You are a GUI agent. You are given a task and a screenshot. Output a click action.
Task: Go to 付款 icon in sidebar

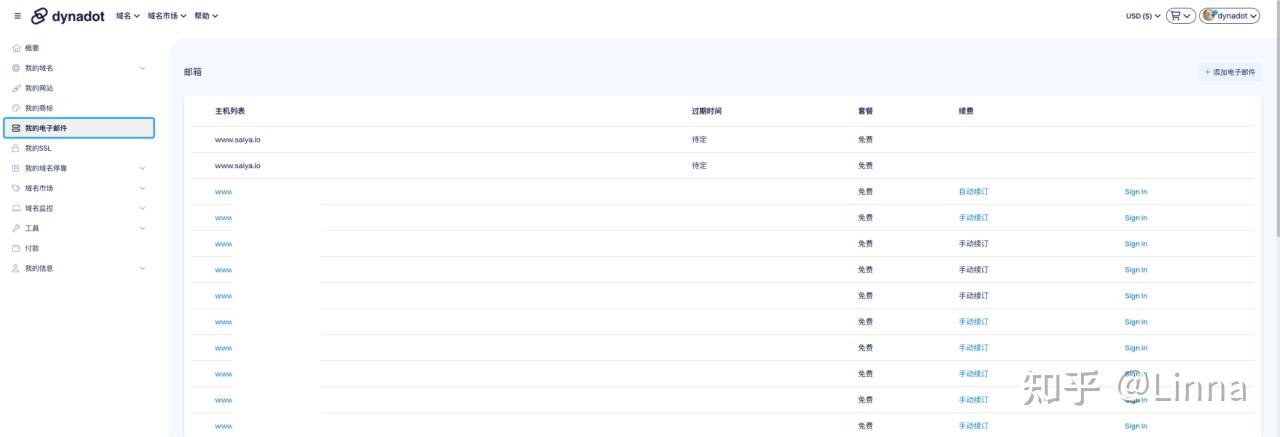point(16,248)
